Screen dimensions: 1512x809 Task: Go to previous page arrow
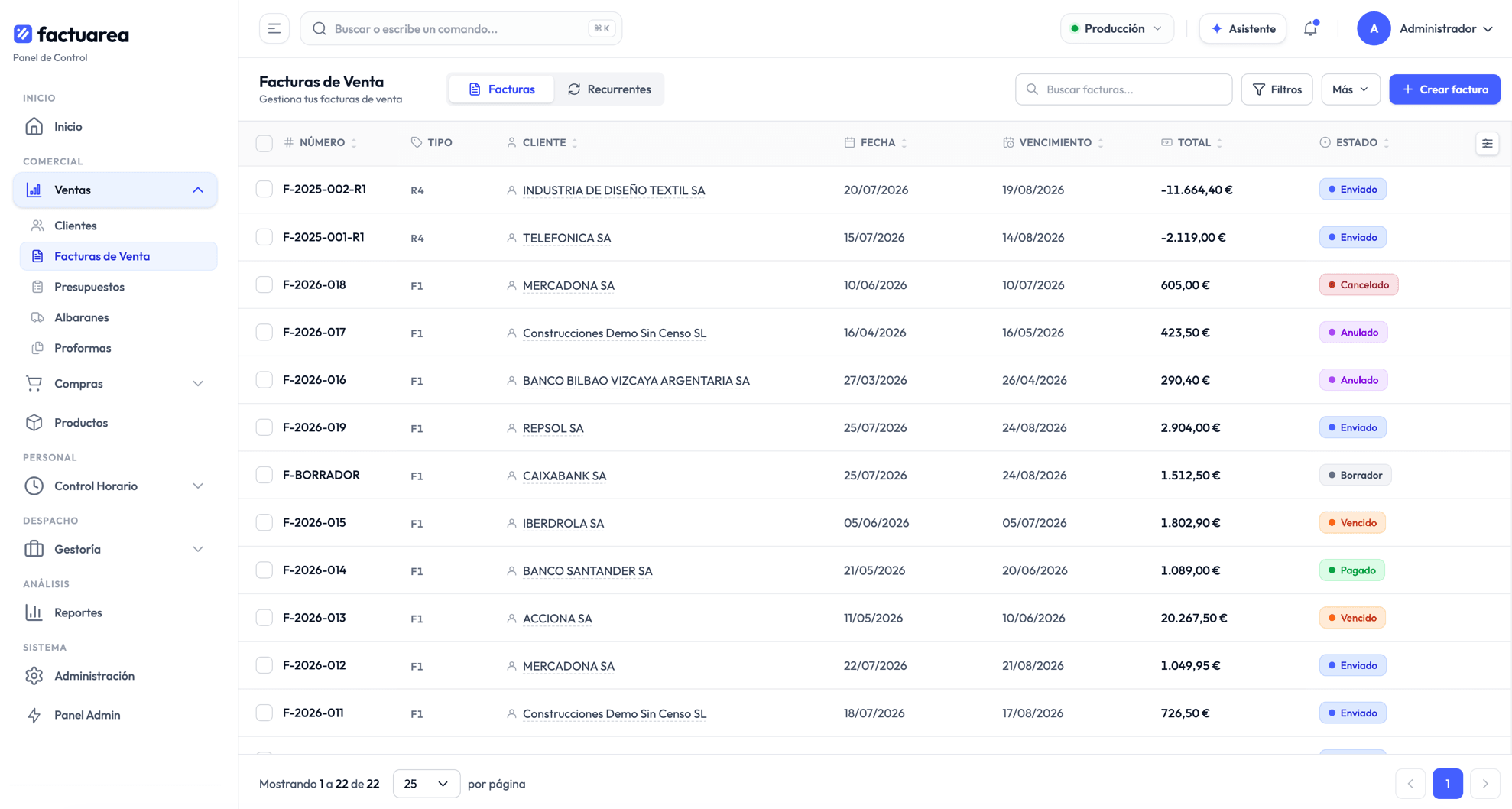click(1410, 784)
